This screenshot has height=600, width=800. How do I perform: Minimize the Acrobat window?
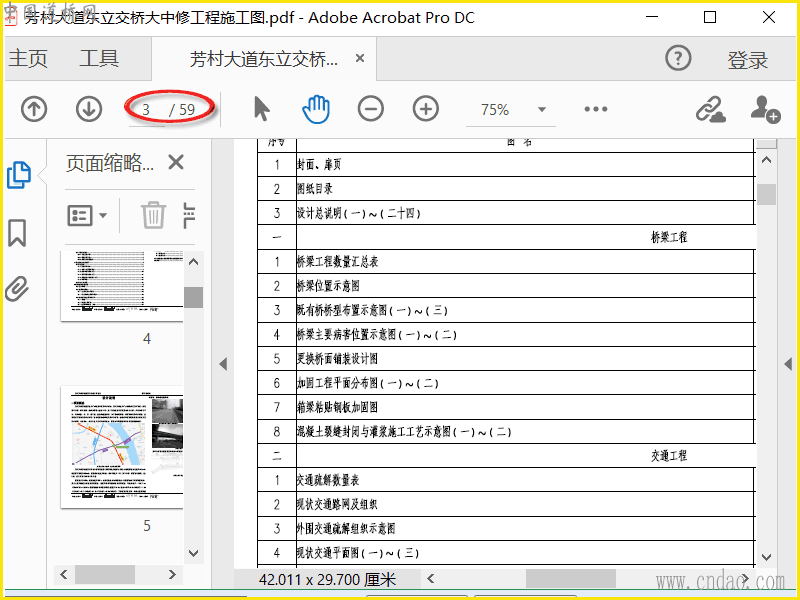click(652, 17)
